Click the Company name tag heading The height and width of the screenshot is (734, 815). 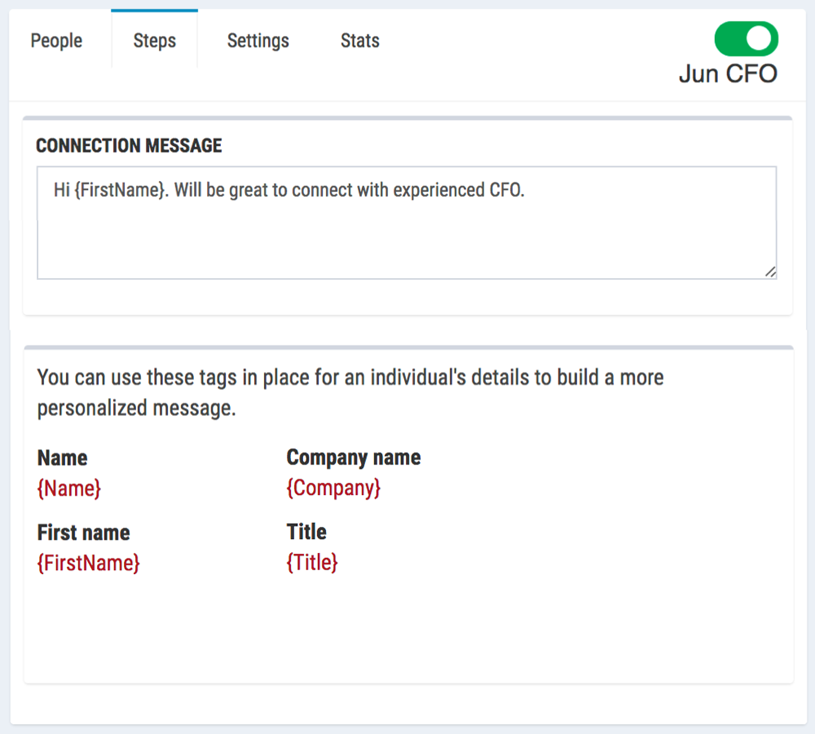[x=353, y=458]
